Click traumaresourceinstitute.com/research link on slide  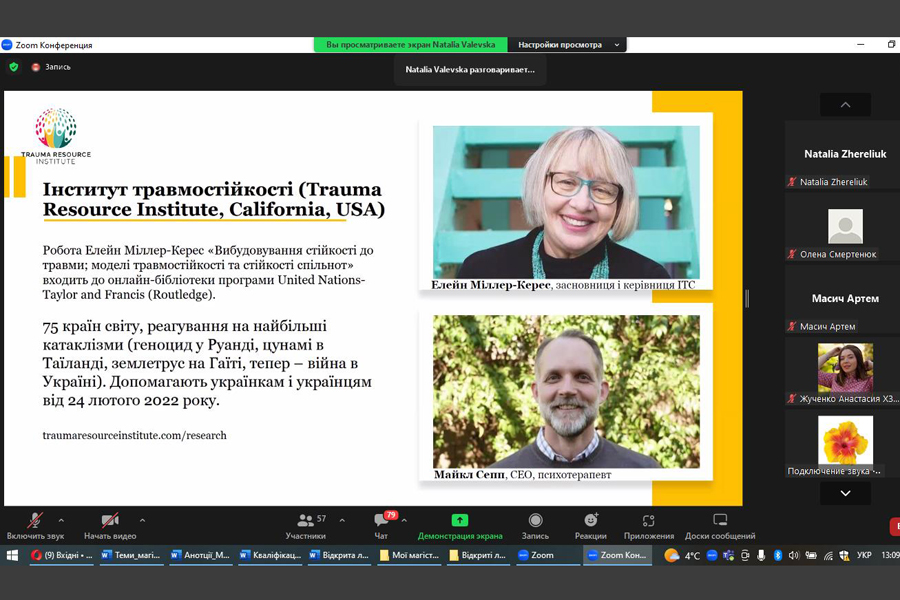(134, 435)
